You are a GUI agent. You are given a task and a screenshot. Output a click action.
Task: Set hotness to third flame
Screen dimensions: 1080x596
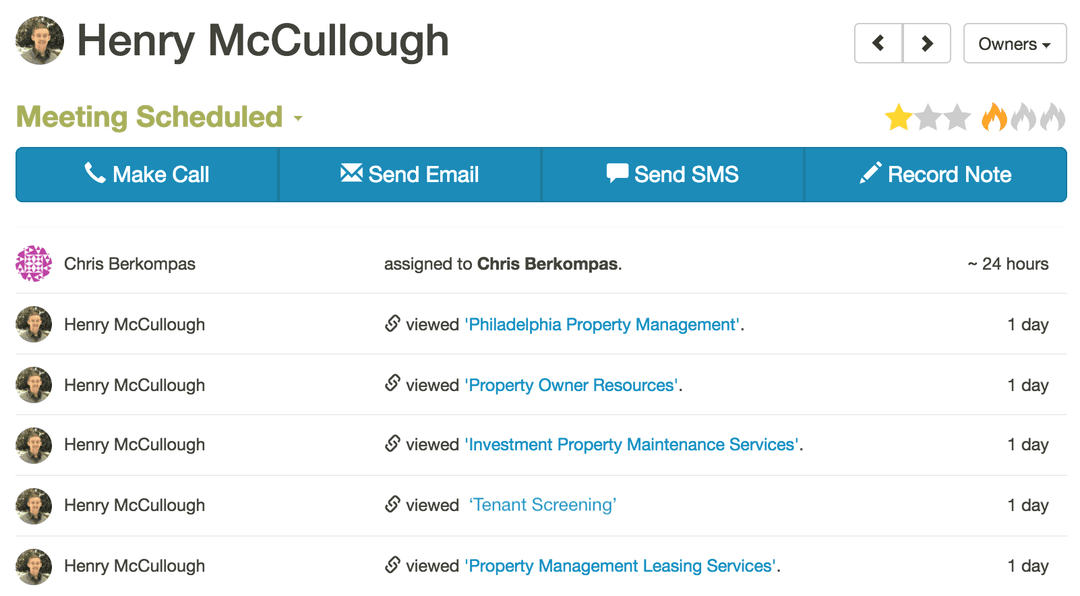tap(1052, 118)
